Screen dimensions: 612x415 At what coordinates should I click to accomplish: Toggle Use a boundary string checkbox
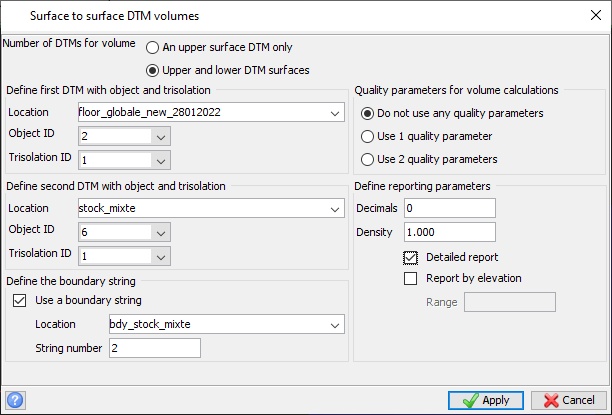(18, 300)
